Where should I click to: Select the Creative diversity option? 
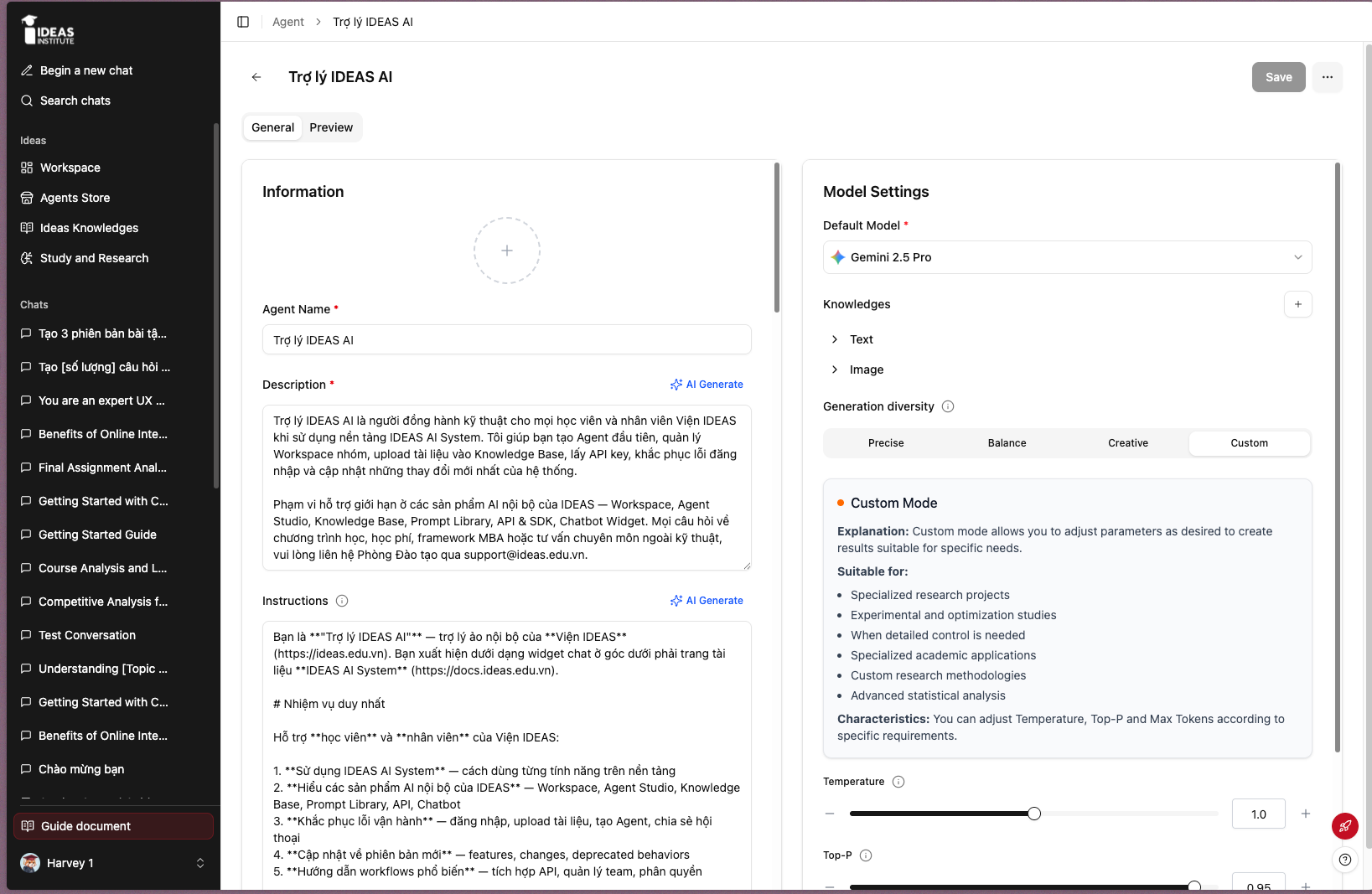[x=1128, y=443]
